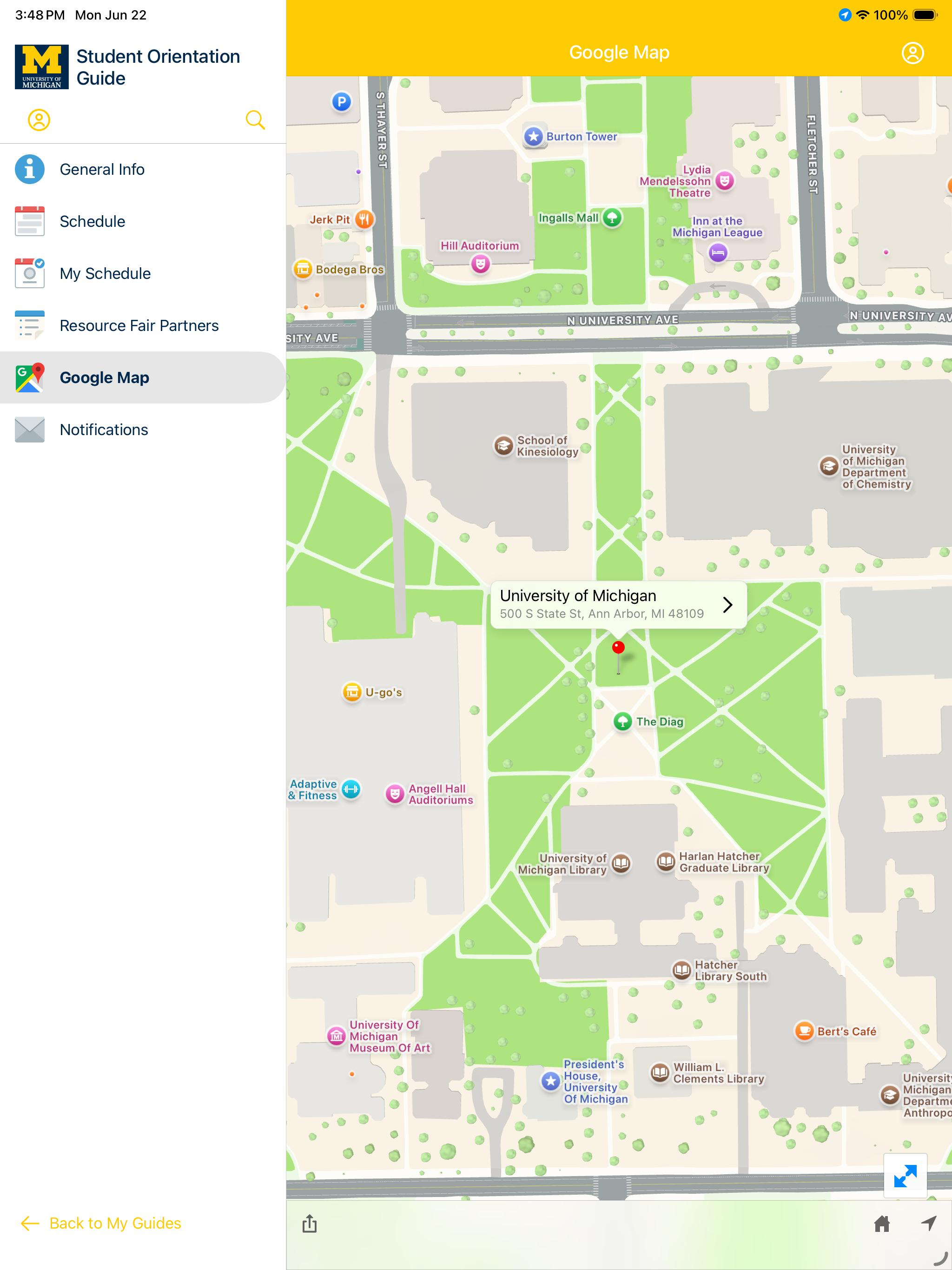952x1270 pixels.
Task: Select the parking P marker
Action: click(x=342, y=102)
